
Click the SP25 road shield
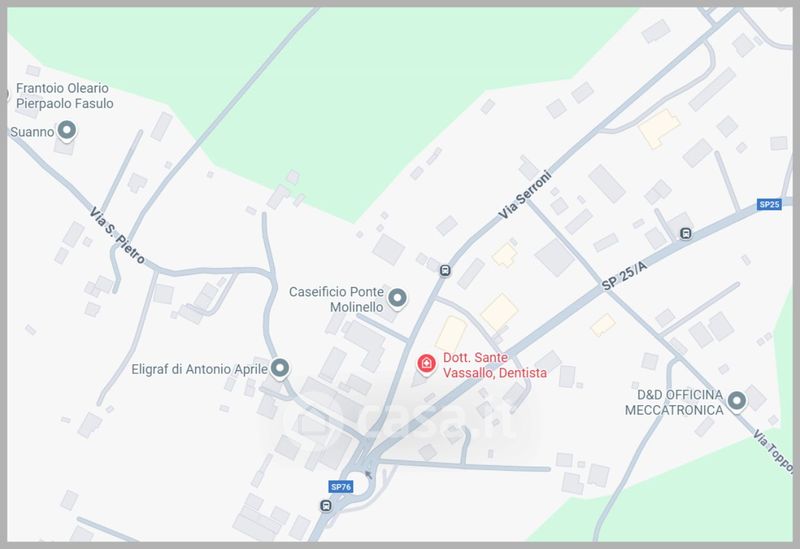pyautogui.click(x=769, y=205)
